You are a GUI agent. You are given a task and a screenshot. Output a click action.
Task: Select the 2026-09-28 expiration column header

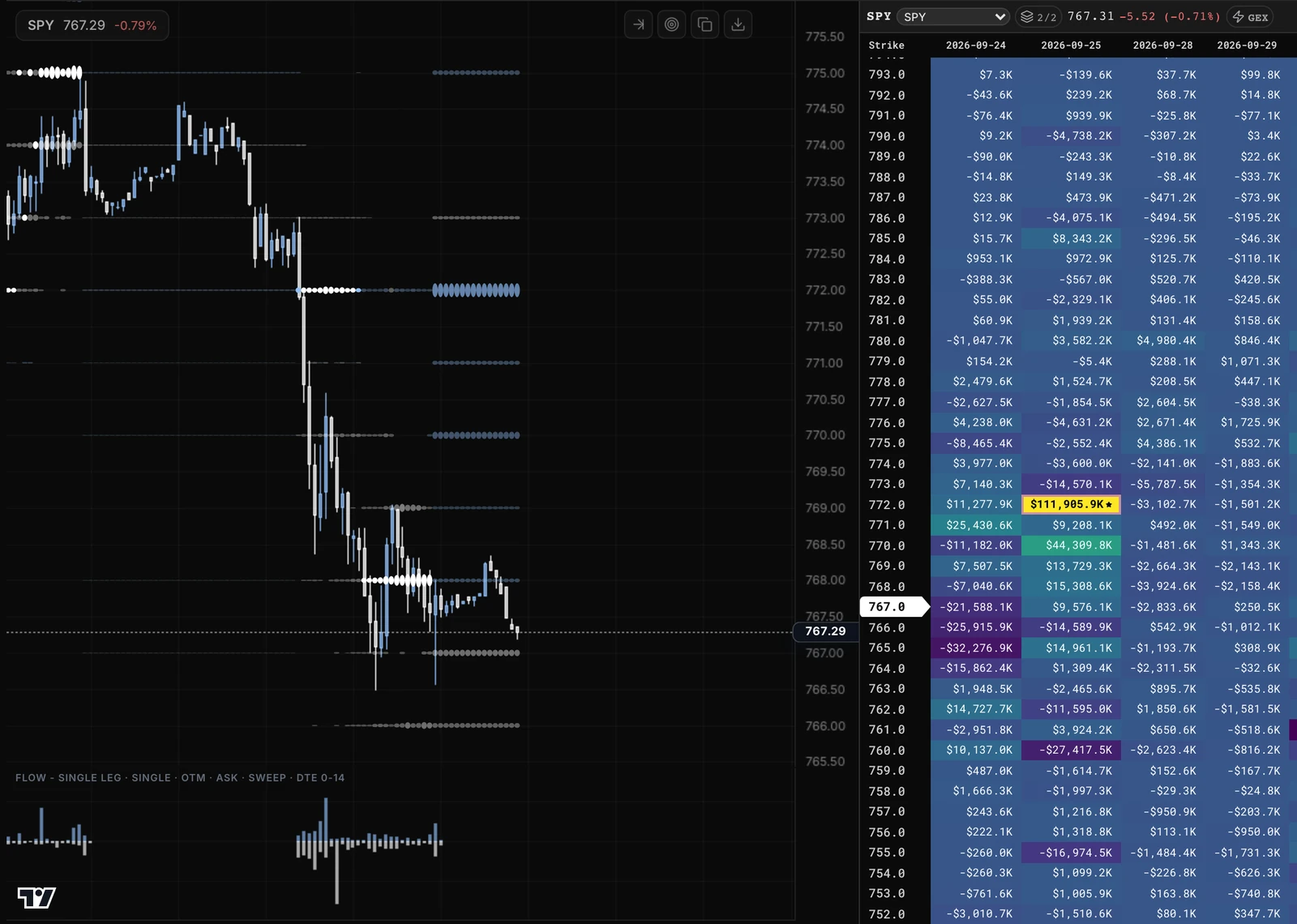1162,45
